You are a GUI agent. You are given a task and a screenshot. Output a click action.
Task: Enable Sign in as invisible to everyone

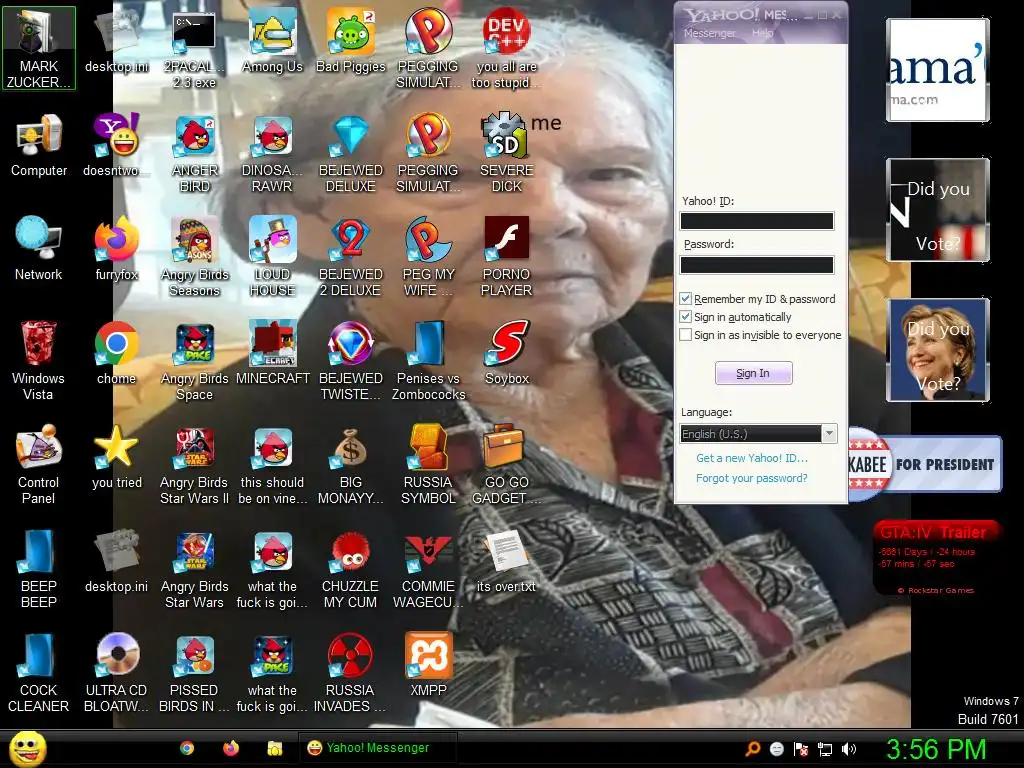point(686,335)
